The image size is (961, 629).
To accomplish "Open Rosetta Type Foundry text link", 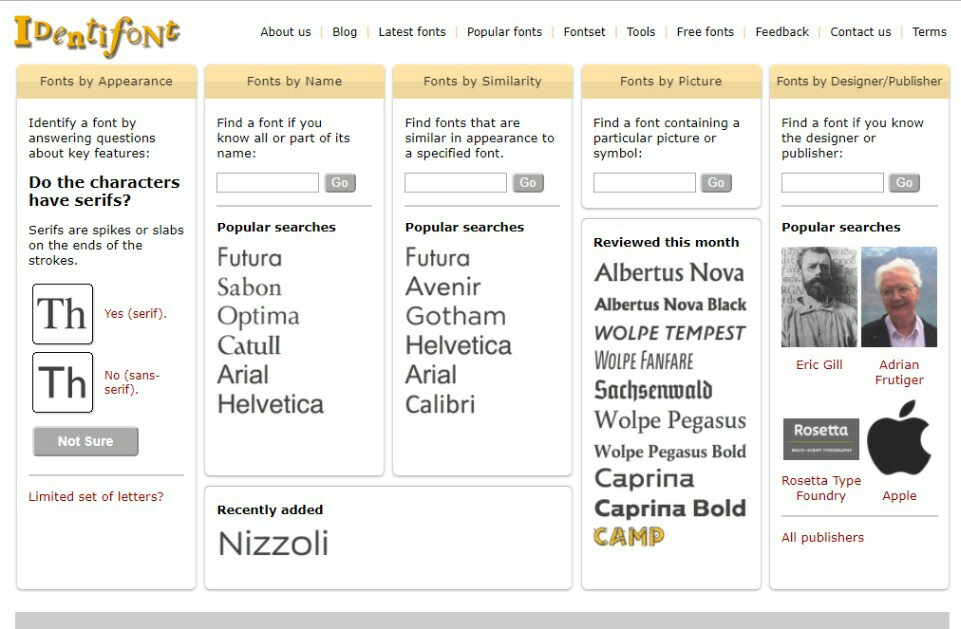I will click(821, 488).
